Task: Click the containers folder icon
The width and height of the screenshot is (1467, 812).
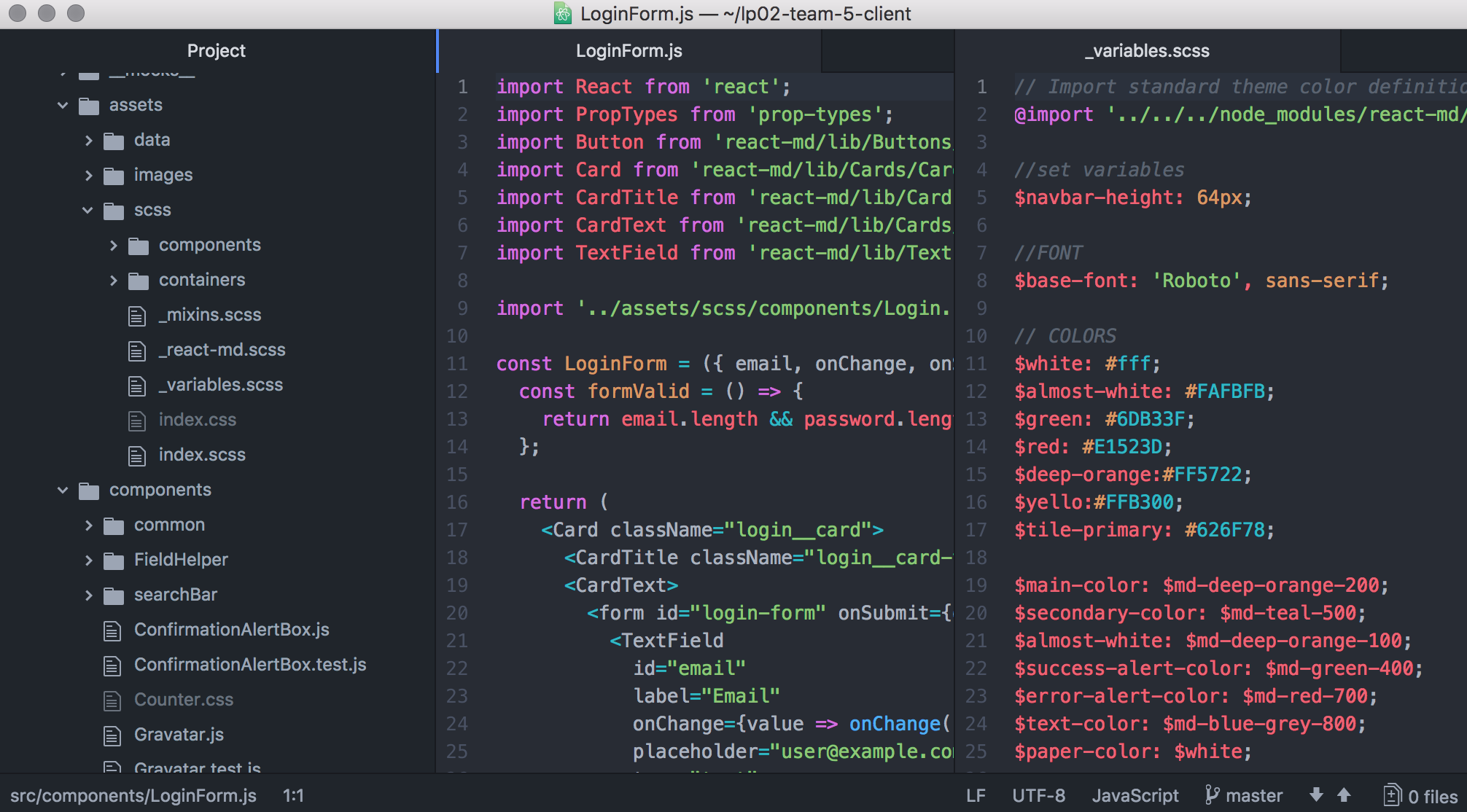Action: (x=139, y=281)
